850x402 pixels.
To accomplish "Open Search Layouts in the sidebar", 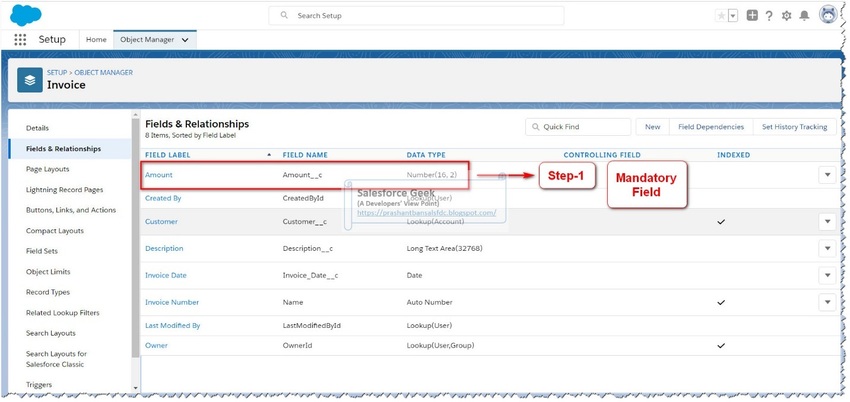I will tap(51, 334).
